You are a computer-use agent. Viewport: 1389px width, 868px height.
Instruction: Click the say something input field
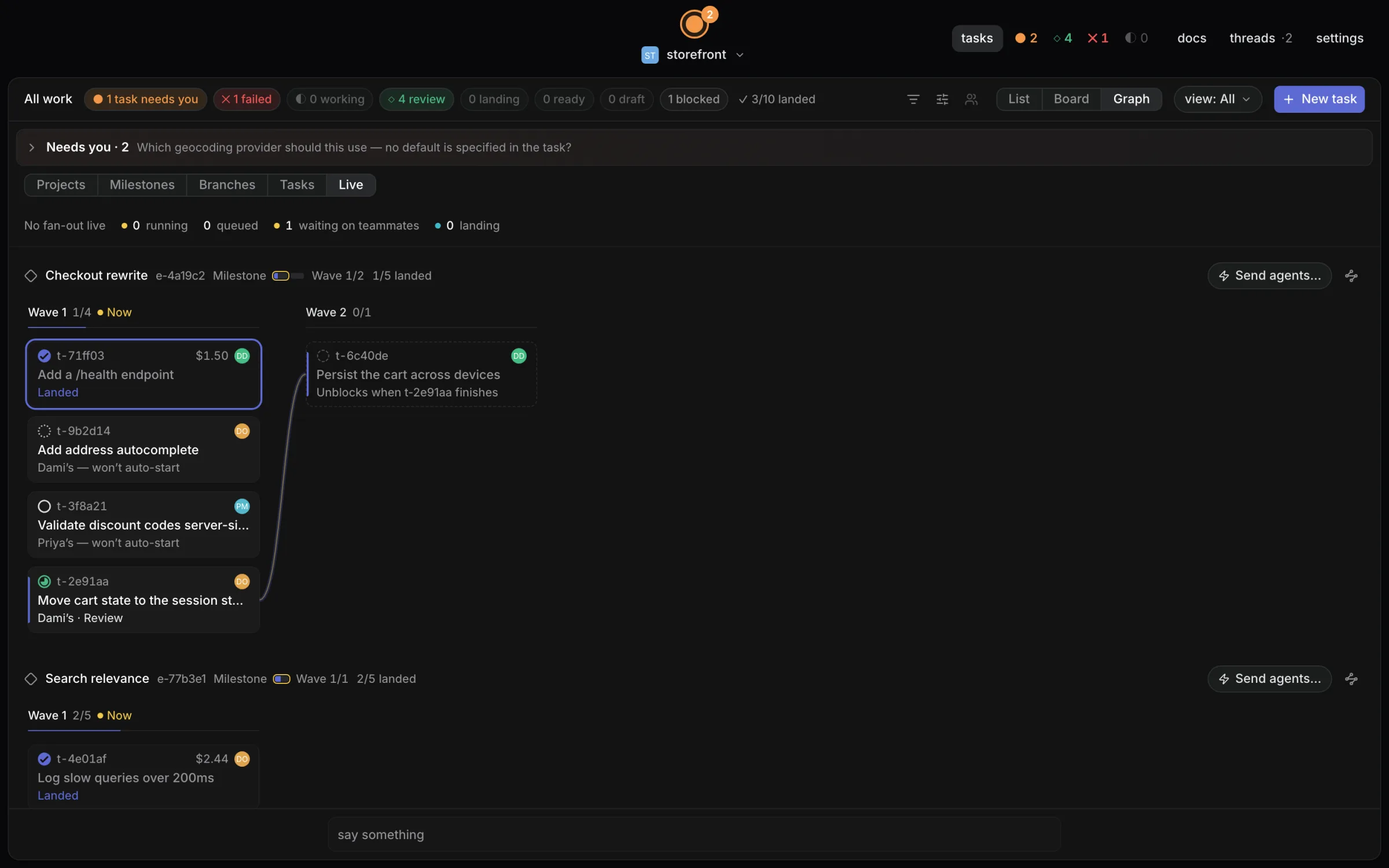694,834
